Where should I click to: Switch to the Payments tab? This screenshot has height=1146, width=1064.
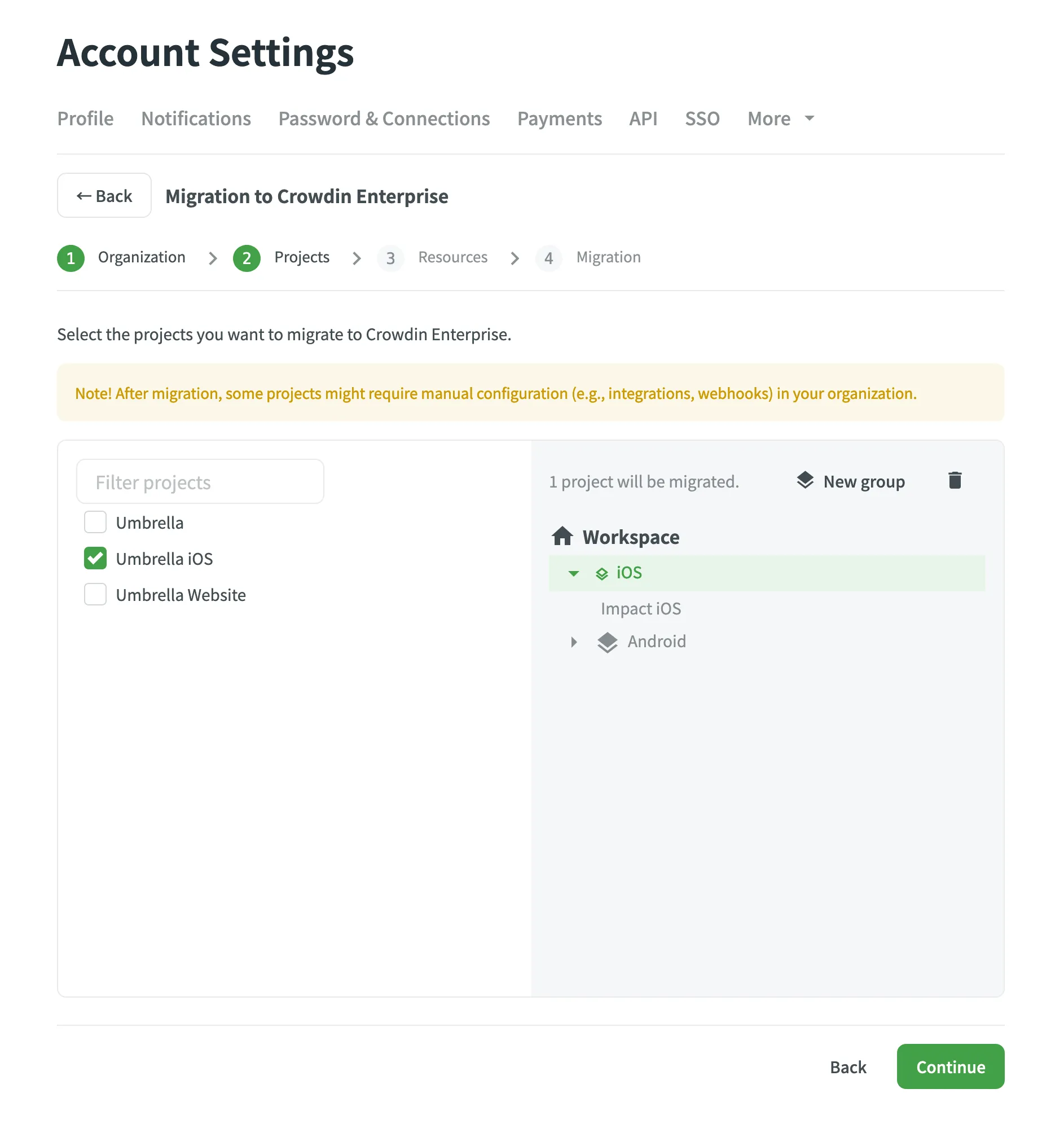click(559, 118)
